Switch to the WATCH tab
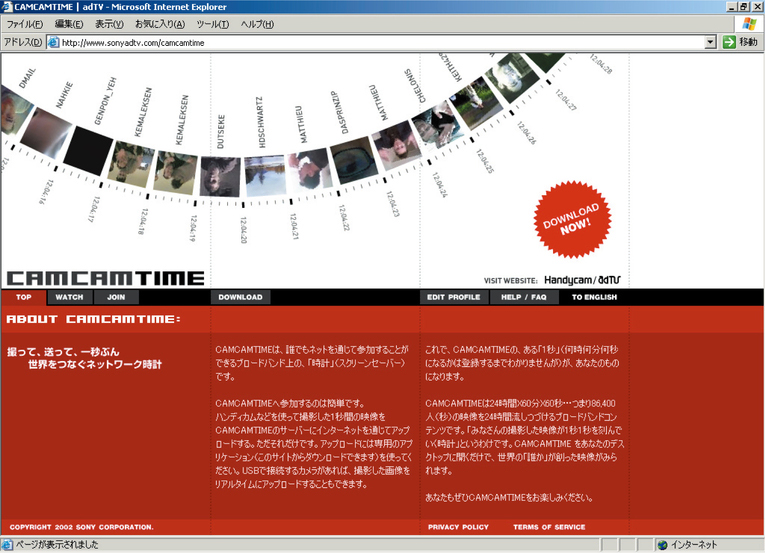765x553 pixels. tap(69, 297)
